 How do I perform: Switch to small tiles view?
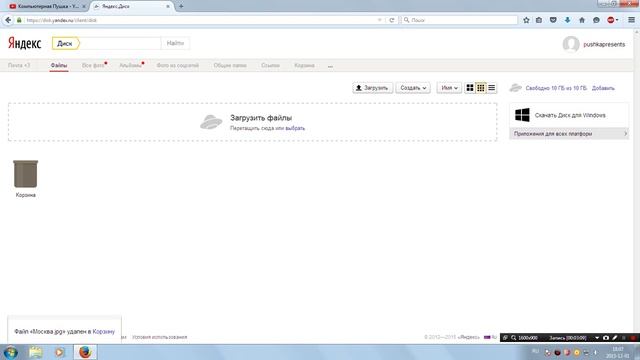pyautogui.click(x=481, y=88)
